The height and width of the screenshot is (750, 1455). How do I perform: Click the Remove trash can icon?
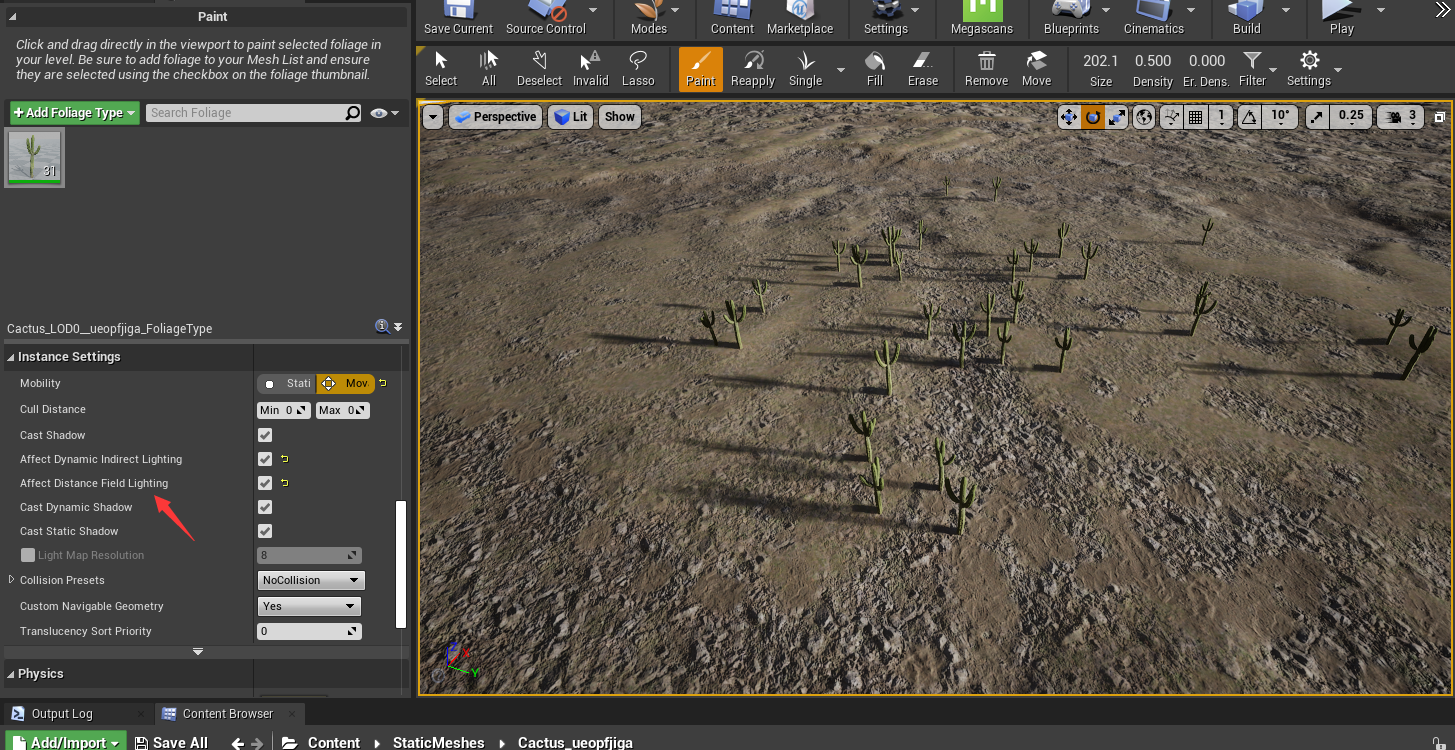986,68
